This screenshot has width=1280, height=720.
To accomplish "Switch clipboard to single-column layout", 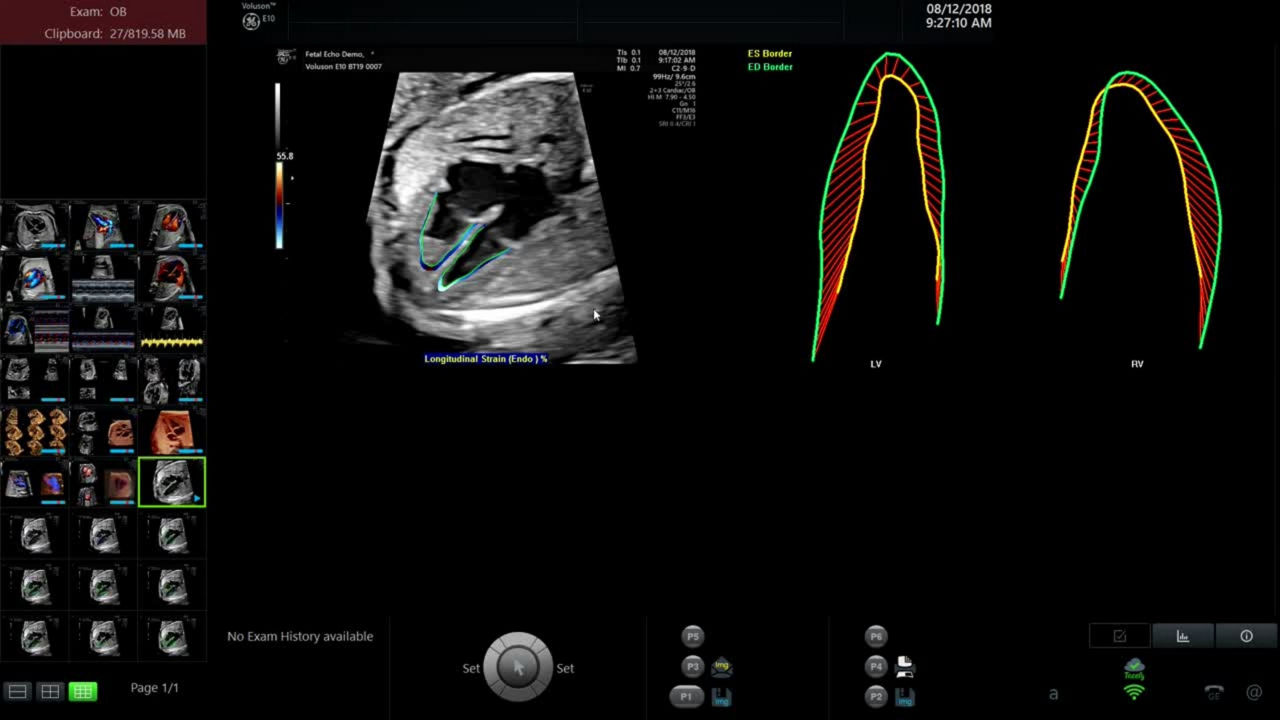I will [x=17, y=691].
